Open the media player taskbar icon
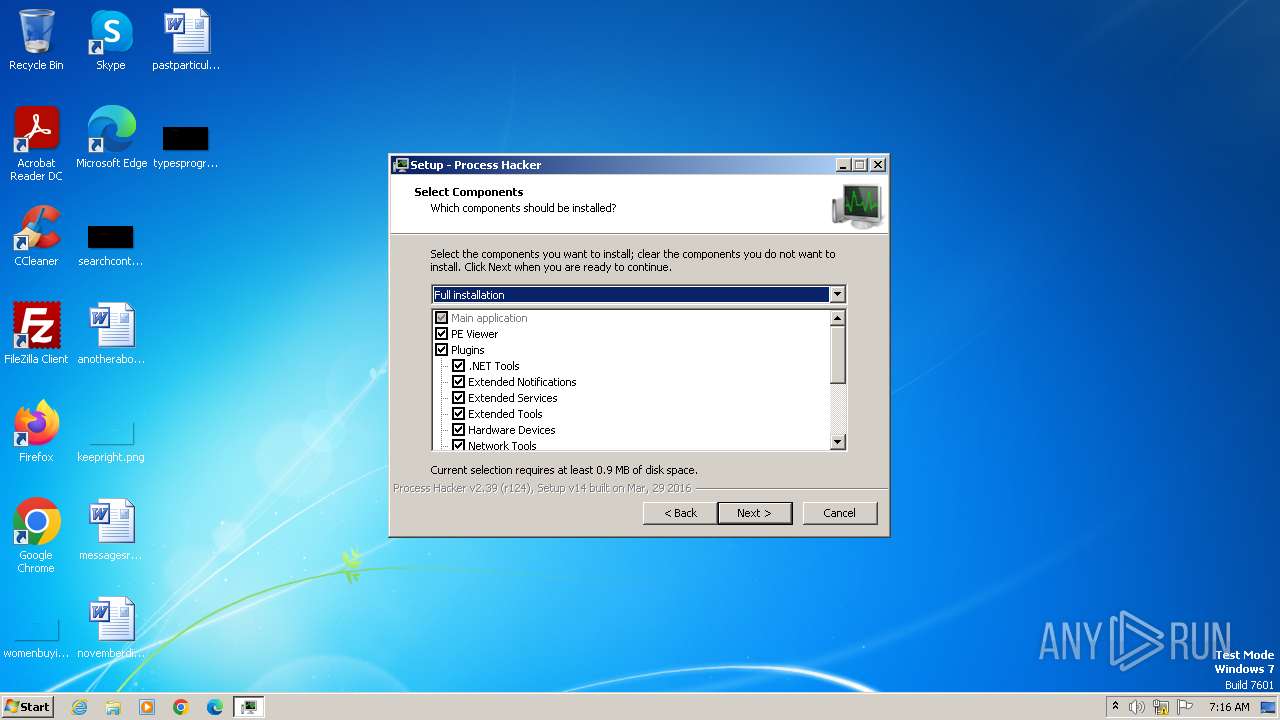The width and height of the screenshot is (1280, 720). click(x=147, y=707)
